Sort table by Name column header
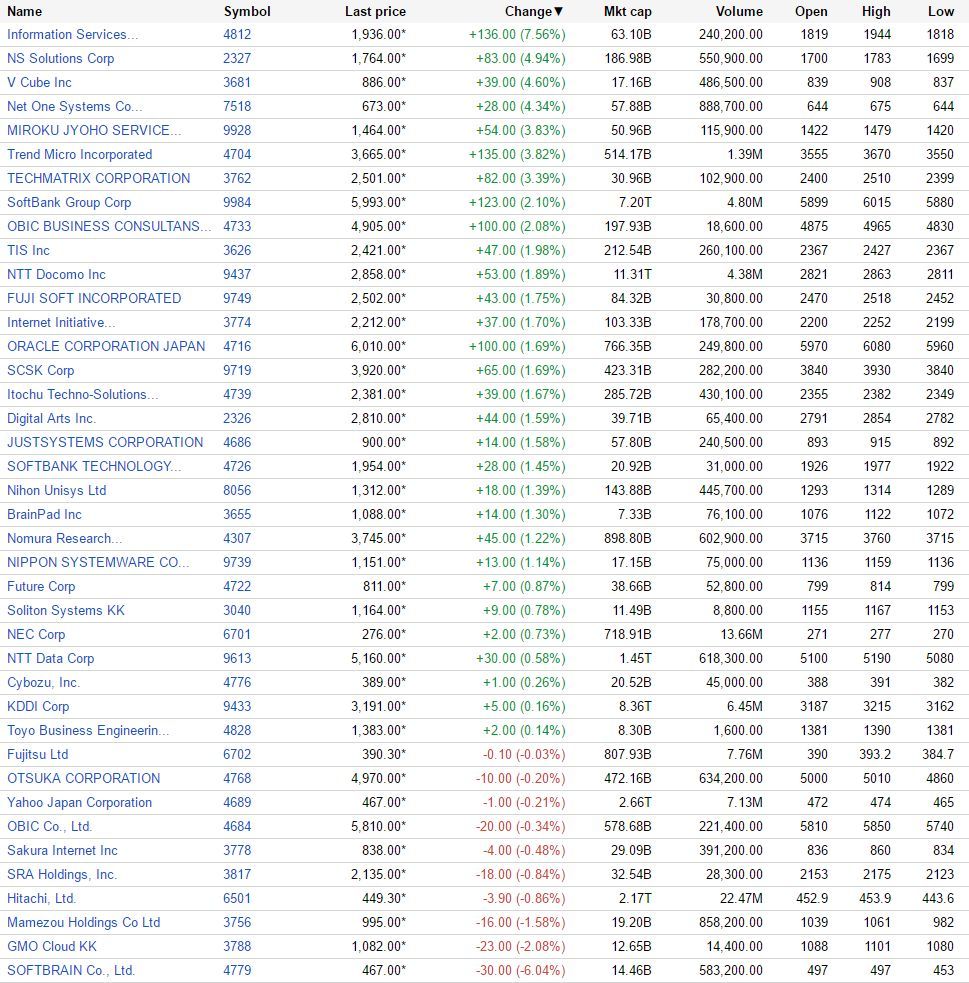The width and height of the screenshot is (969, 983). click(24, 11)
